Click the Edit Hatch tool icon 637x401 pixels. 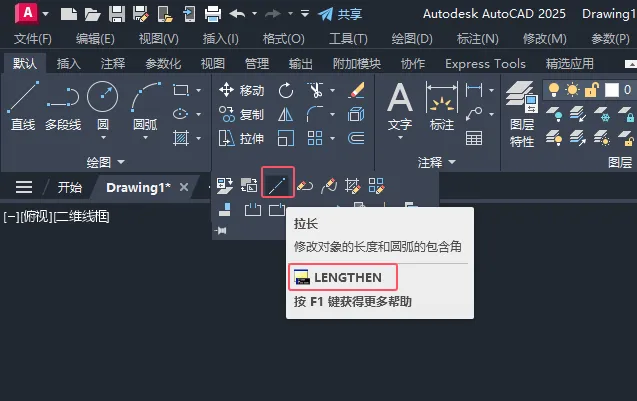click(352, 186)
